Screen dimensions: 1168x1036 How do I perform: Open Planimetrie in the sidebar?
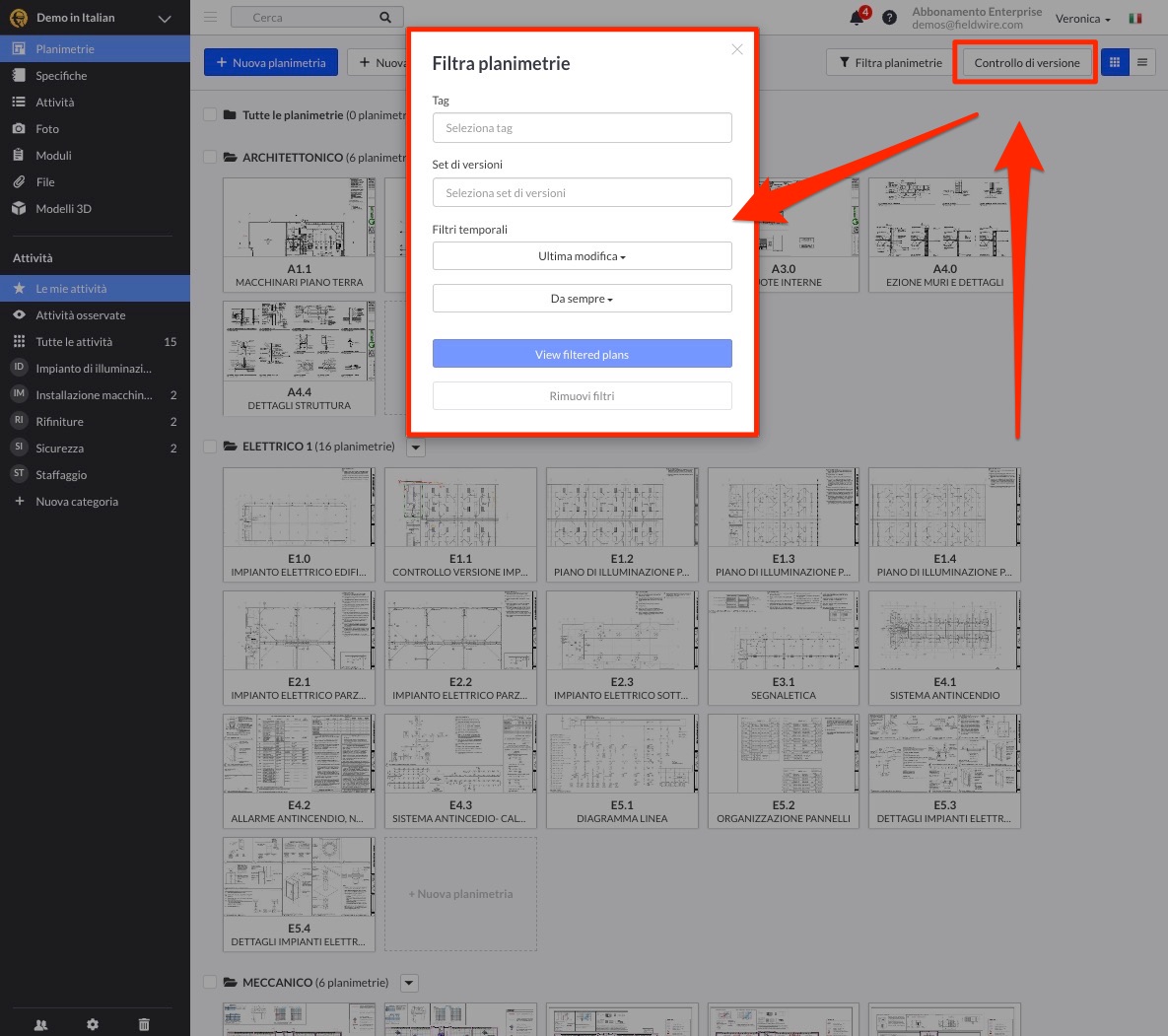point(95,49)
